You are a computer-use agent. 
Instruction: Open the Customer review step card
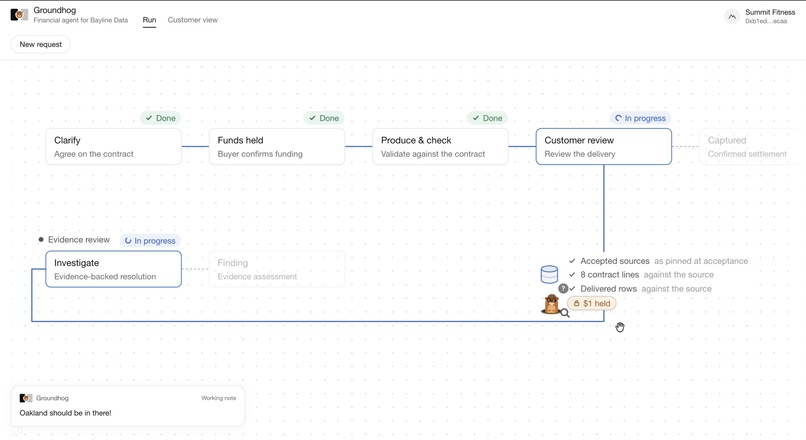(x=603, y=146)
